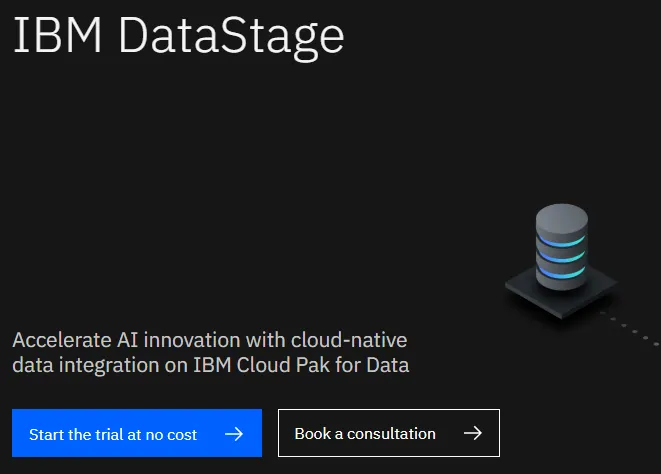Open the Book a consultation button
This screenshot has height=474, width=661.
(389, 433)
